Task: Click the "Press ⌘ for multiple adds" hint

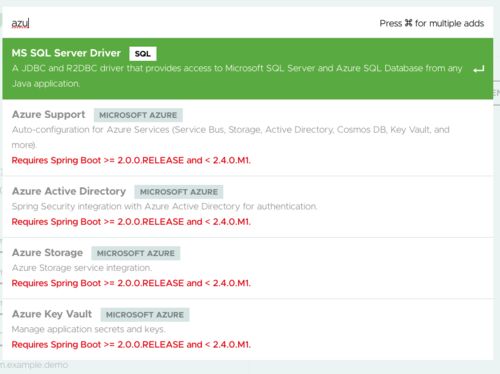Action: 432,23
